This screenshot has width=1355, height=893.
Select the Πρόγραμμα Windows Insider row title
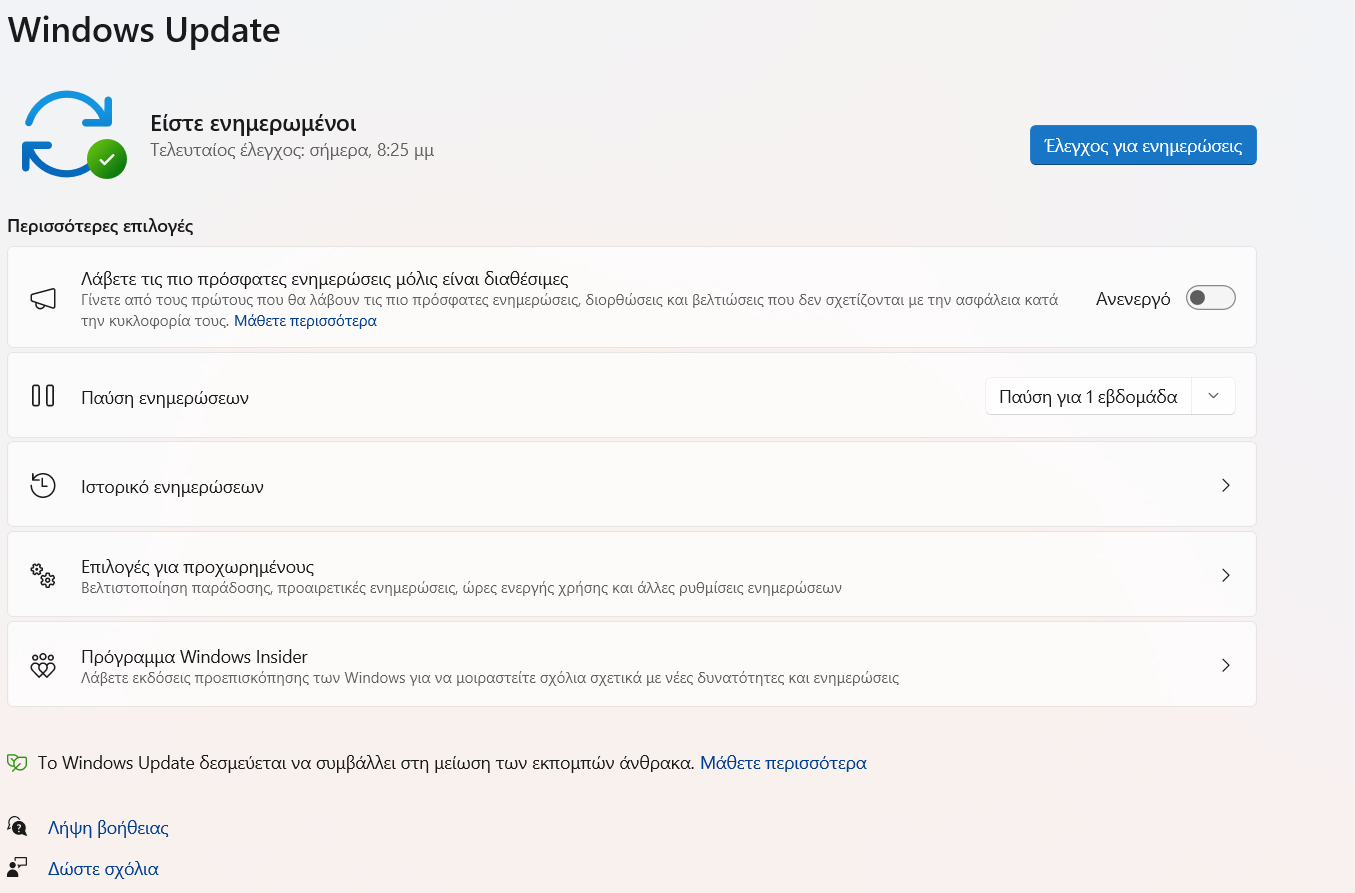(x=194, y=657)
